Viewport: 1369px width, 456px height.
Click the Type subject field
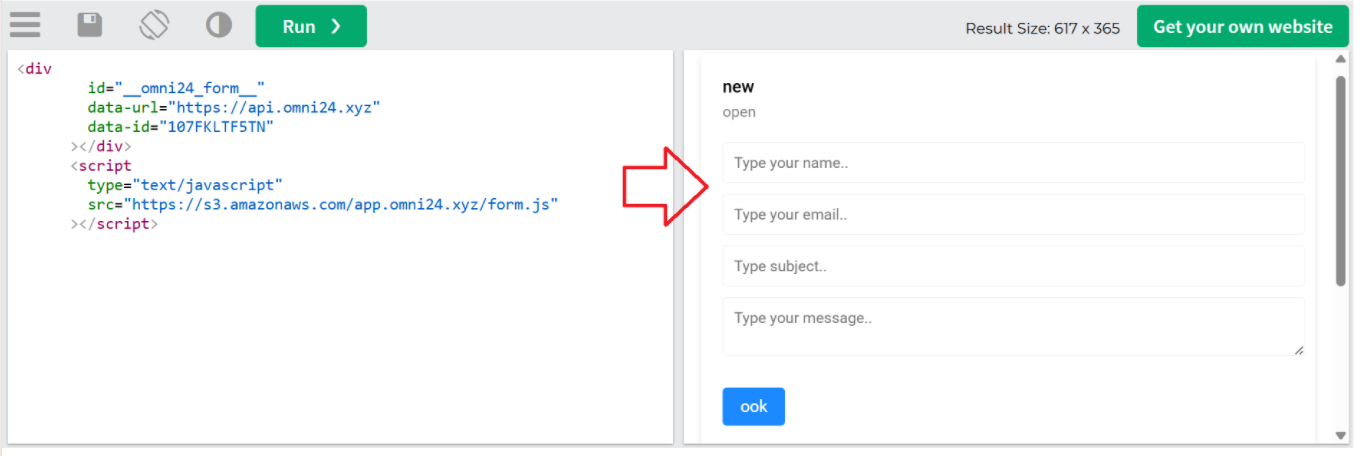[1013, 266]
